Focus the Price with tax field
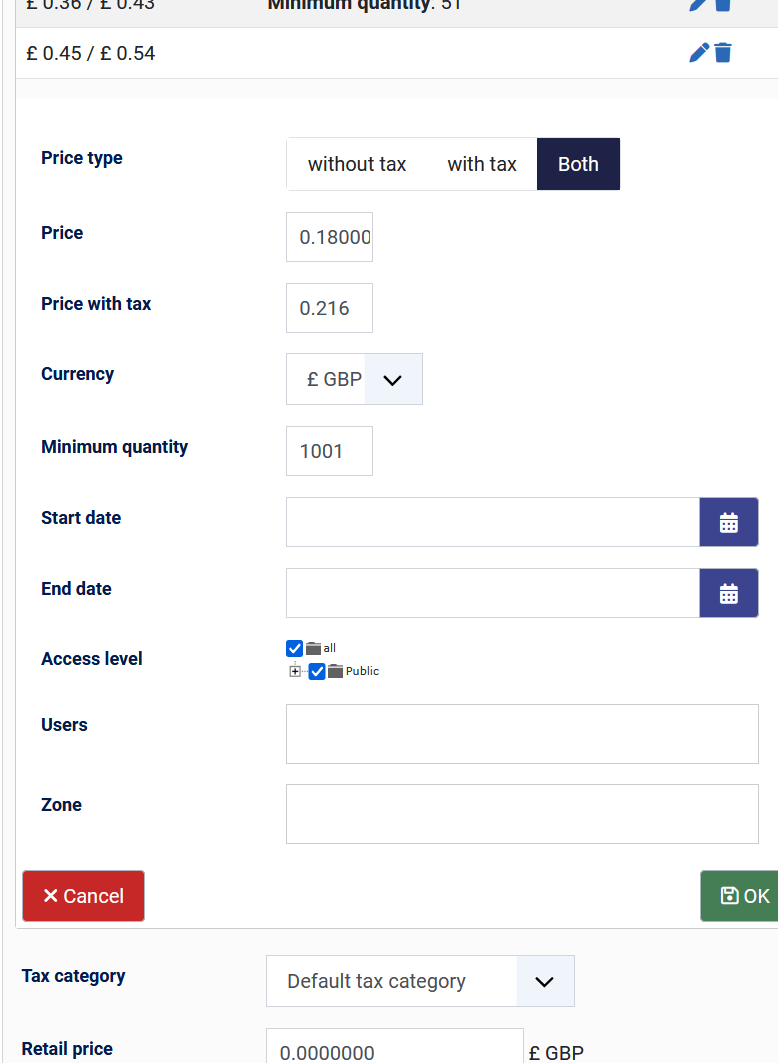 point(329,308)
